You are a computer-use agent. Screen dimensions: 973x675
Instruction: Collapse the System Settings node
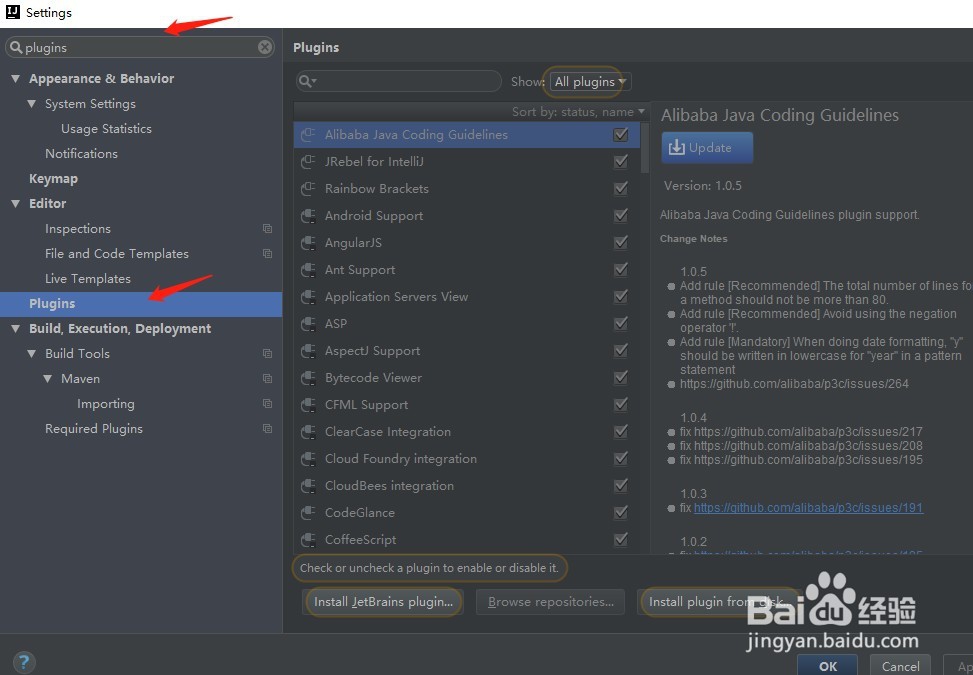point(32,104)
